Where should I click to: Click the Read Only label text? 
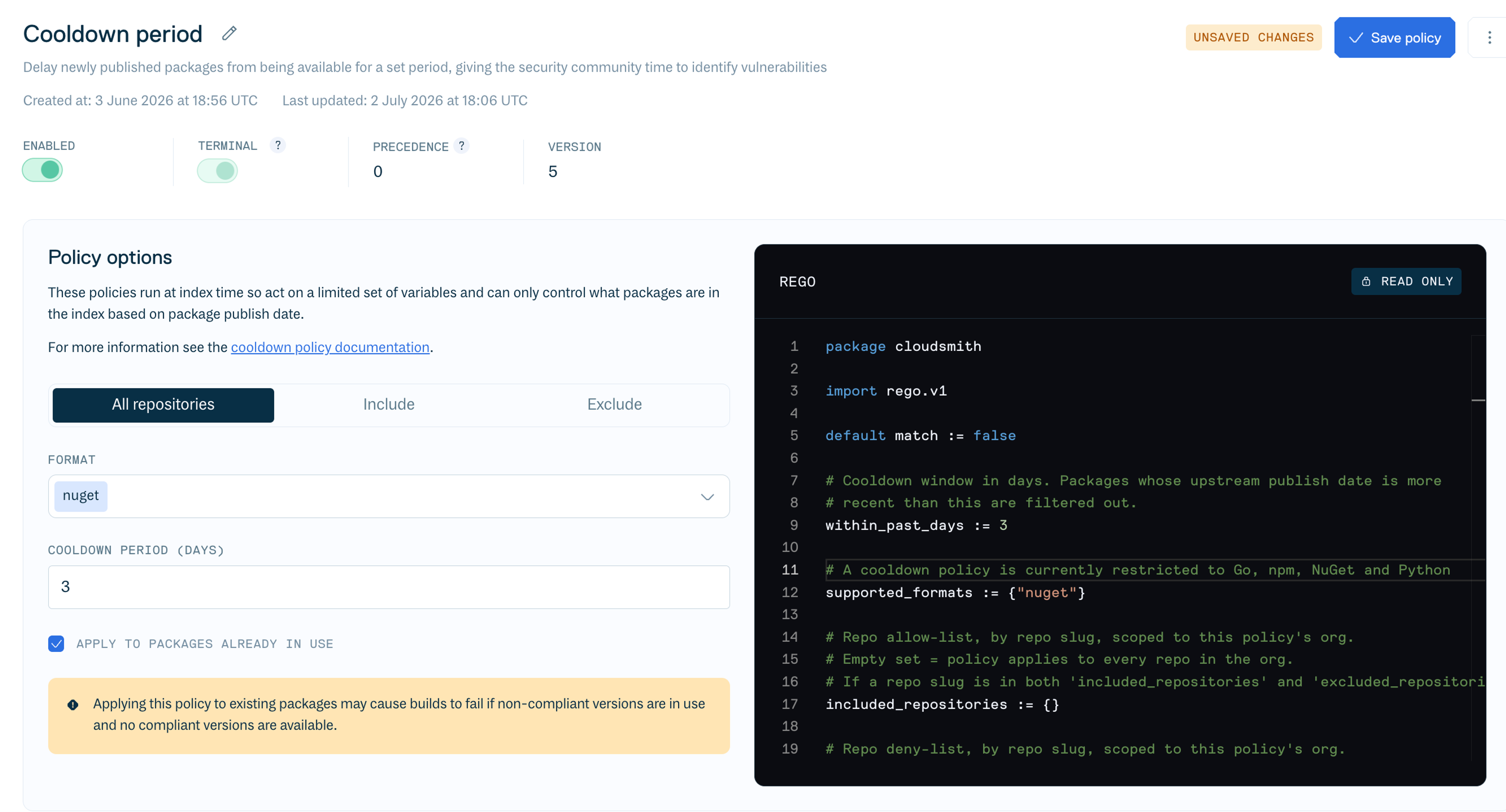[1417, 281]
